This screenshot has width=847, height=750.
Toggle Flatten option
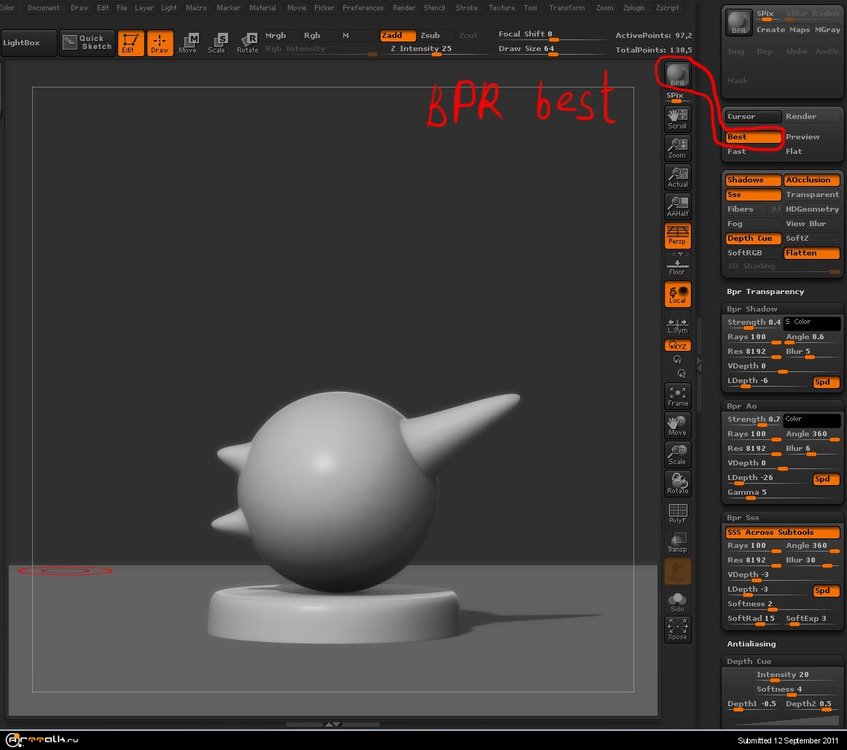click(x=811, y=253)
